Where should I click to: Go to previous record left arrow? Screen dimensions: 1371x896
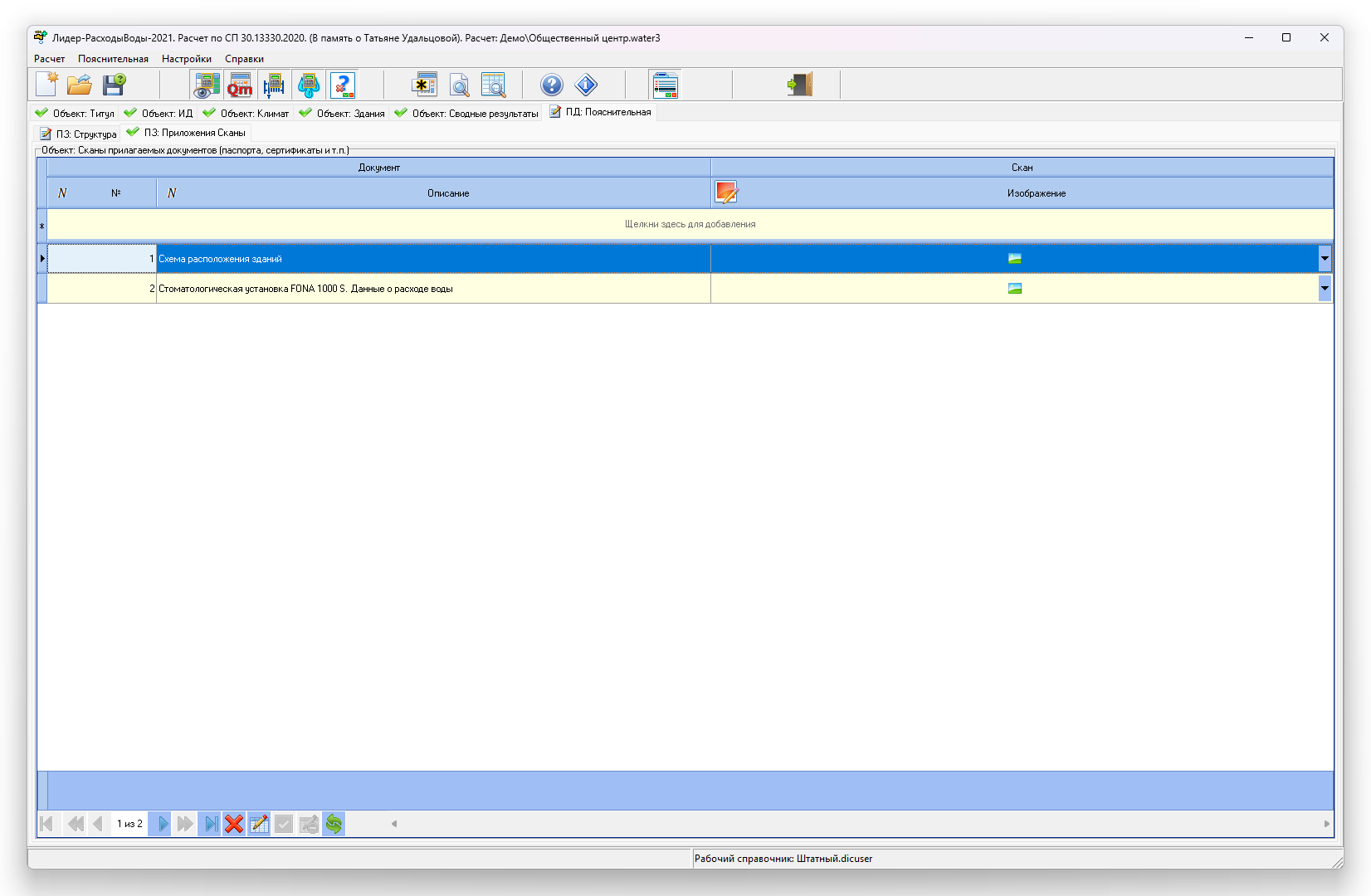coord(98,824)
